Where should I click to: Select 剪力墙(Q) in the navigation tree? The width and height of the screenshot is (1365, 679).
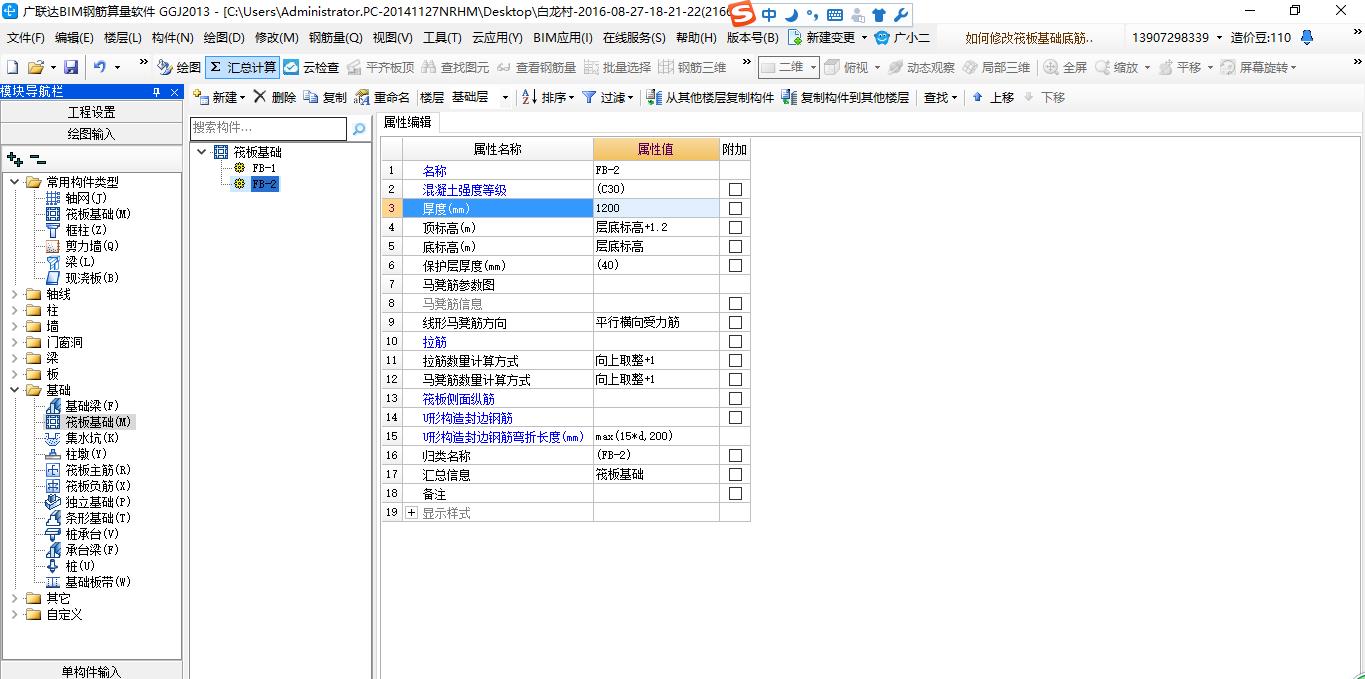click(92, 246)
